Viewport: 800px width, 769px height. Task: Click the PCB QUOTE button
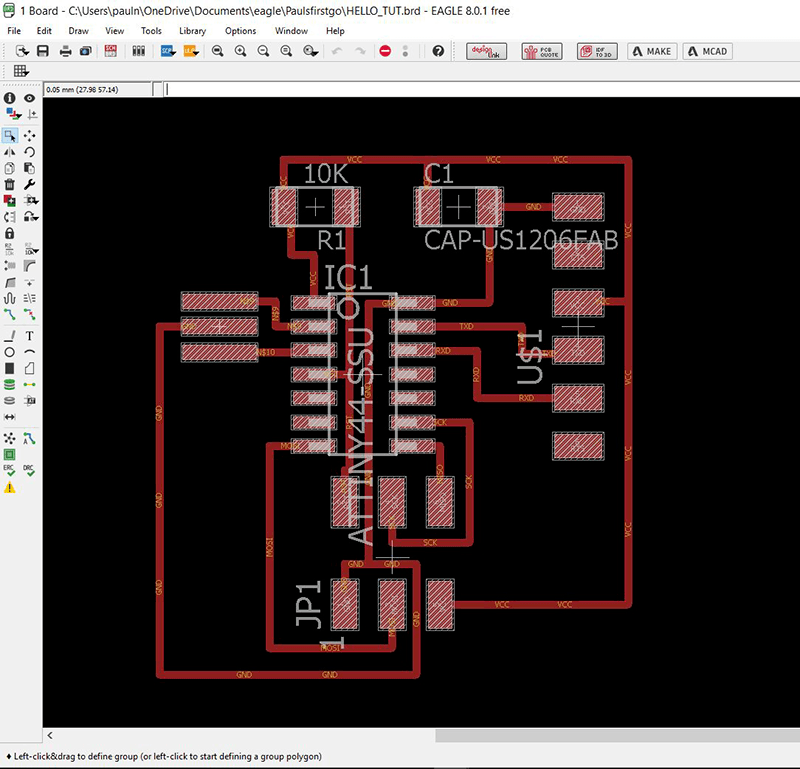534,51
